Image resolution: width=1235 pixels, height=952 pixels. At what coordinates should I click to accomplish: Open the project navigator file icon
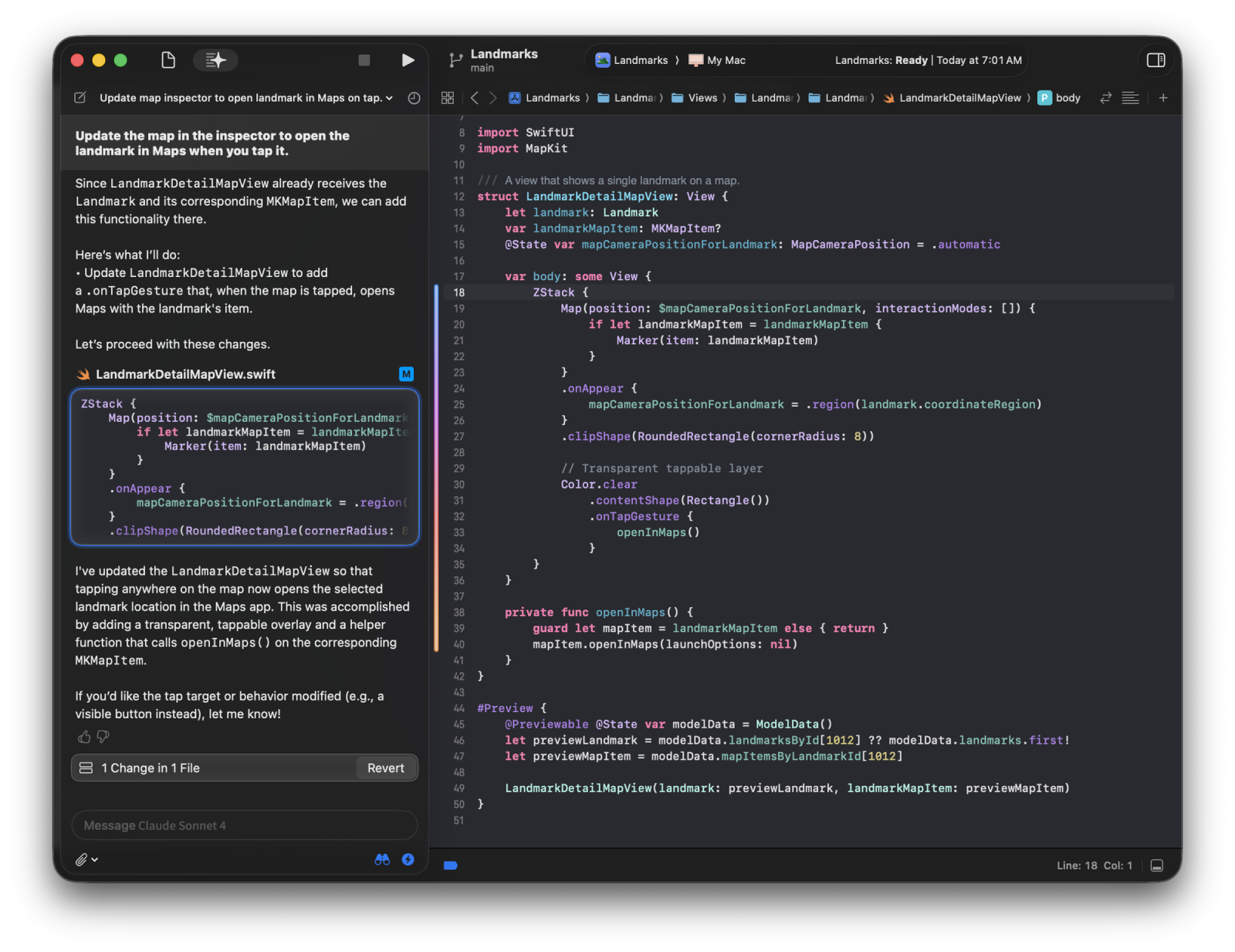[x=168, y=60]
